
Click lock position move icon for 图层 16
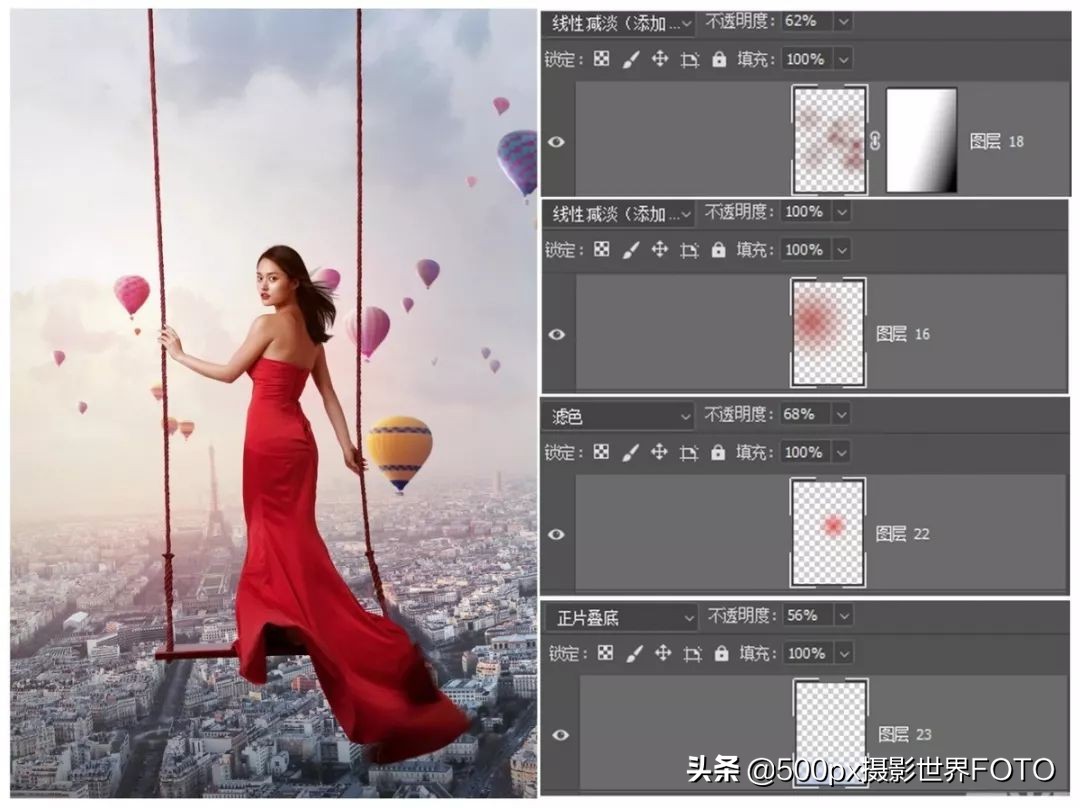pyautogui.click(x=660, y=249)
